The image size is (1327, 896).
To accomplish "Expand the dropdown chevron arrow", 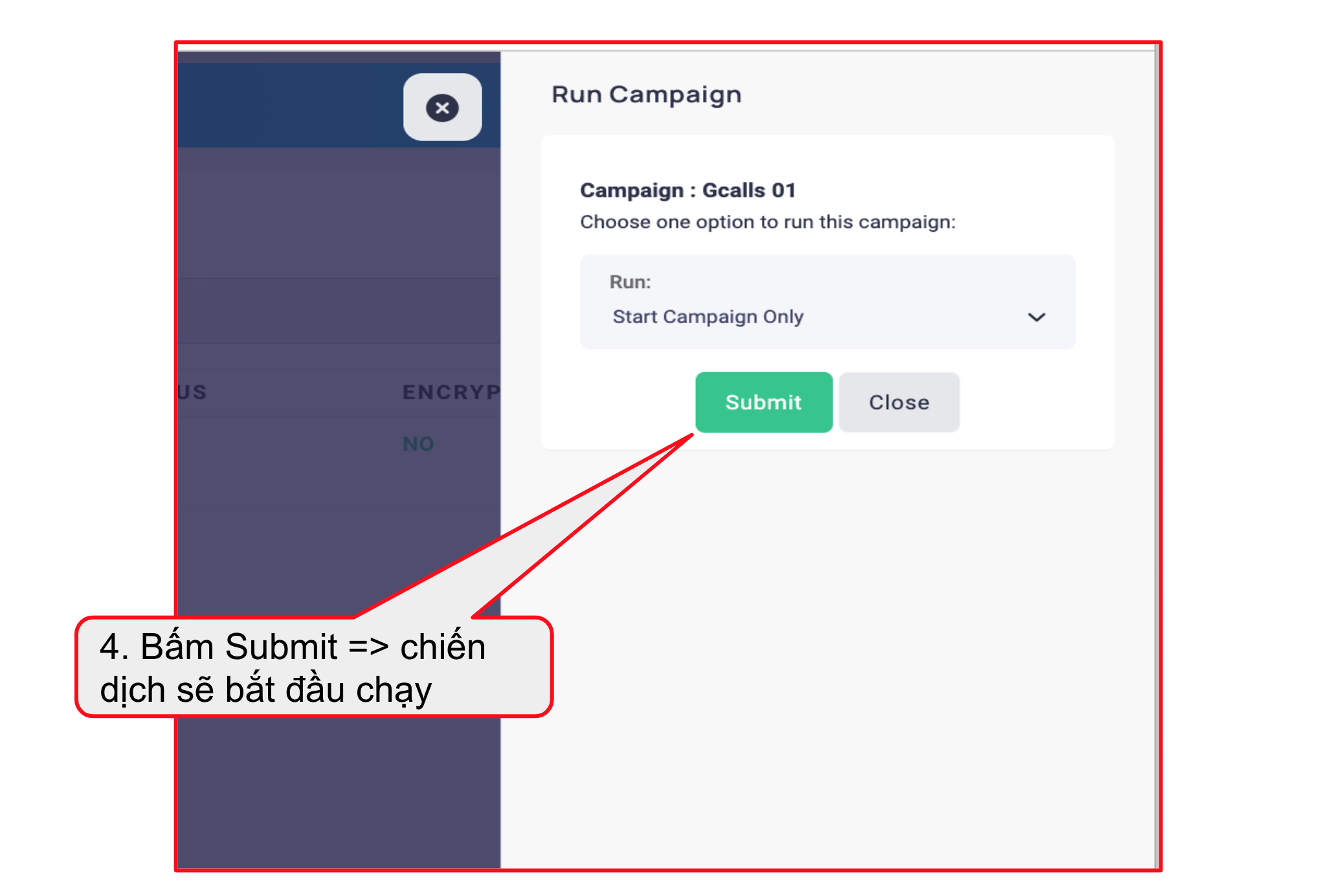I will coord(1036,317).
